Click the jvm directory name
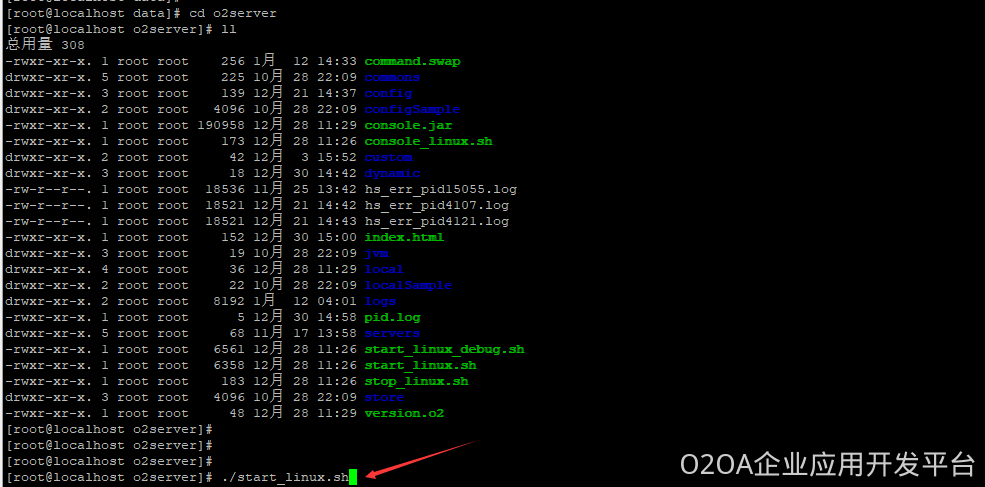Viewport: 985px width, 487px height. point(376,253)
